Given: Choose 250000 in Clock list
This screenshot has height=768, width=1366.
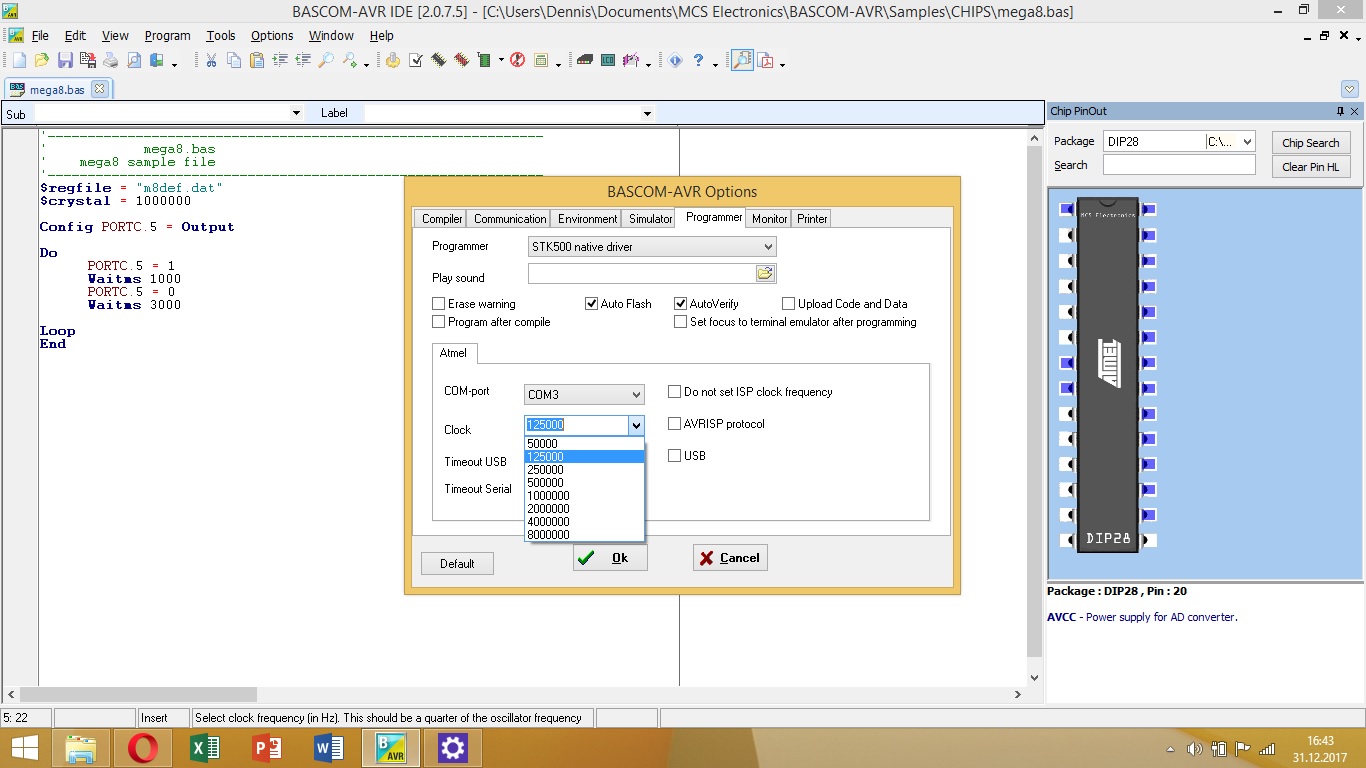Looking at the screenshot, I should [584, 470].
